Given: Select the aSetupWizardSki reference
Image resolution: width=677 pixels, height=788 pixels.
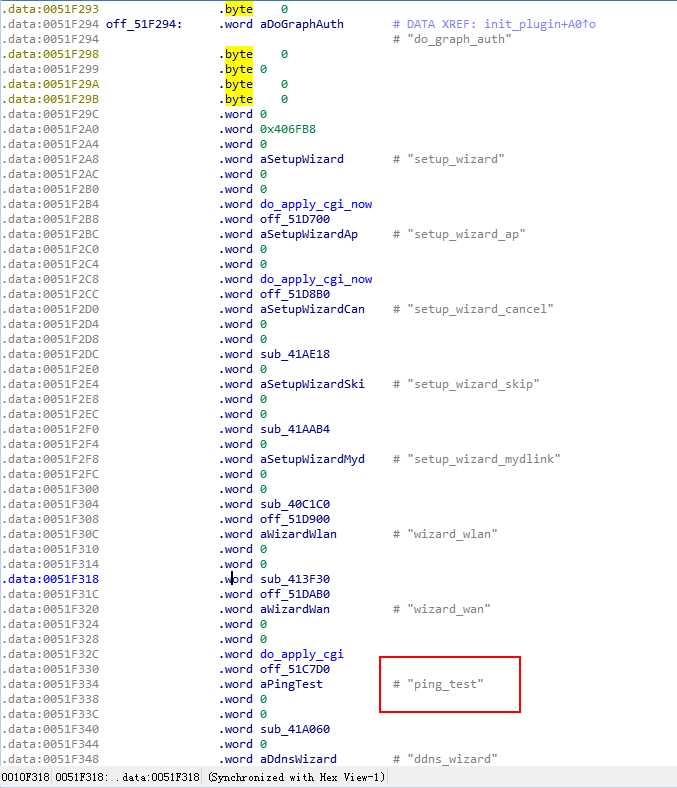Looking at the screenshot, I should tap(311, 384).
